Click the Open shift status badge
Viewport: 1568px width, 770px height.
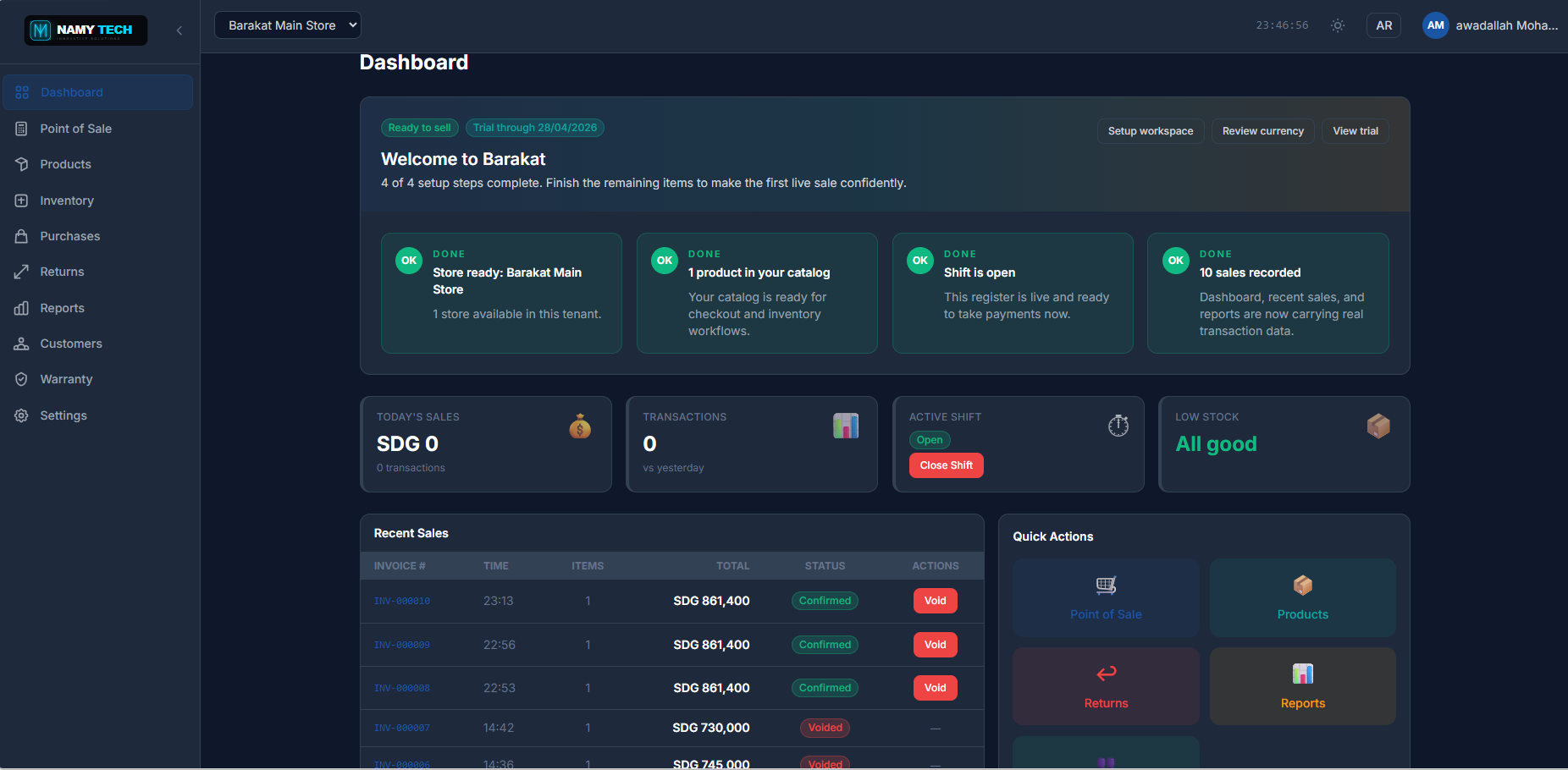point(930,440)
